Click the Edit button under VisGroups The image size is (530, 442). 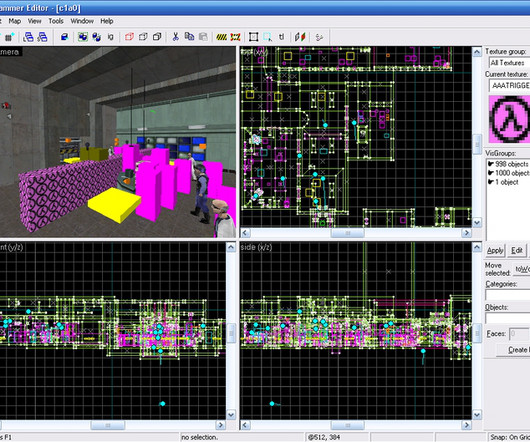[517, 250]
